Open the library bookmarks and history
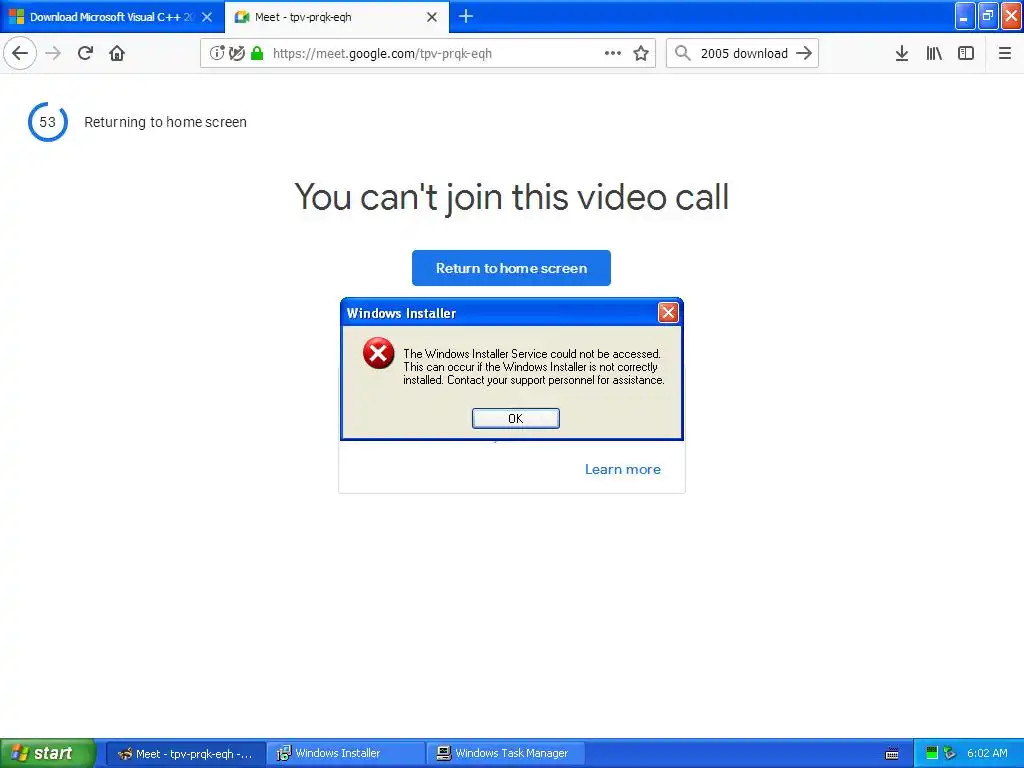1024x768 pixels. (934, 53)
